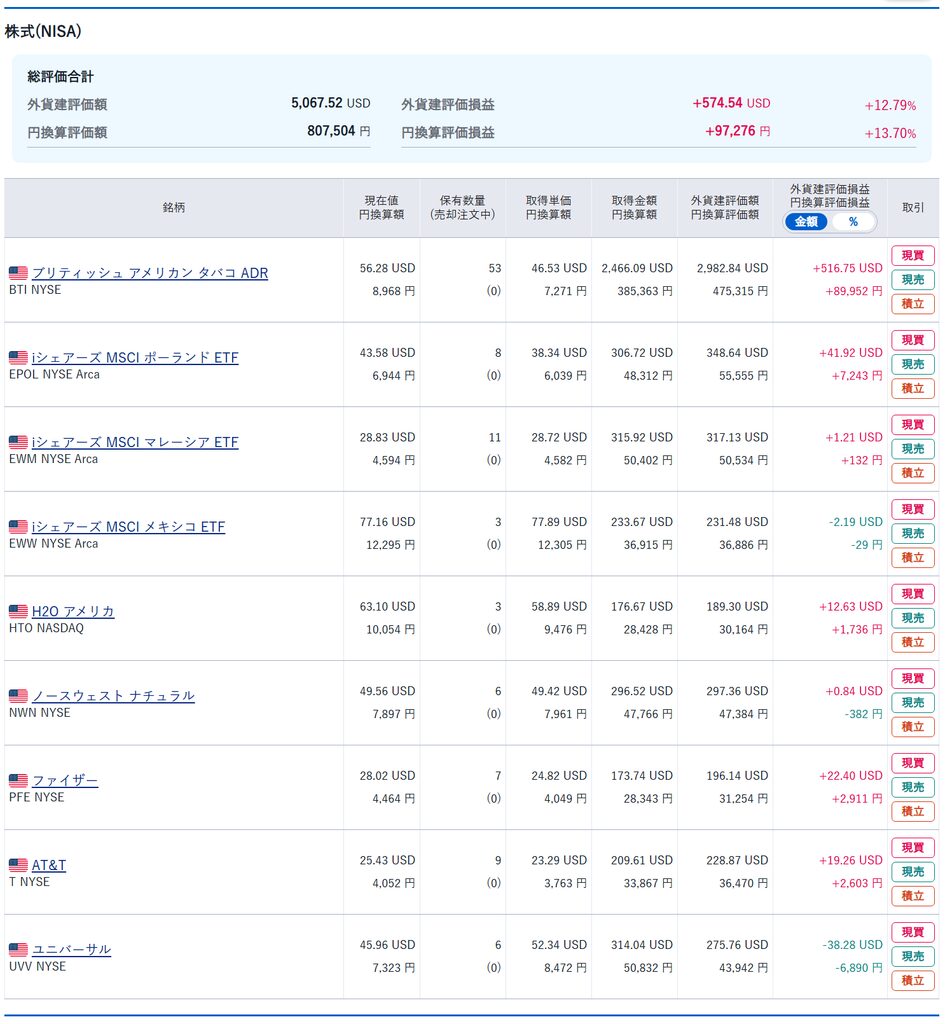Open iシェアーズ MSCI メキシコ ETF link

pyautogui.click(x=129, y=527)
